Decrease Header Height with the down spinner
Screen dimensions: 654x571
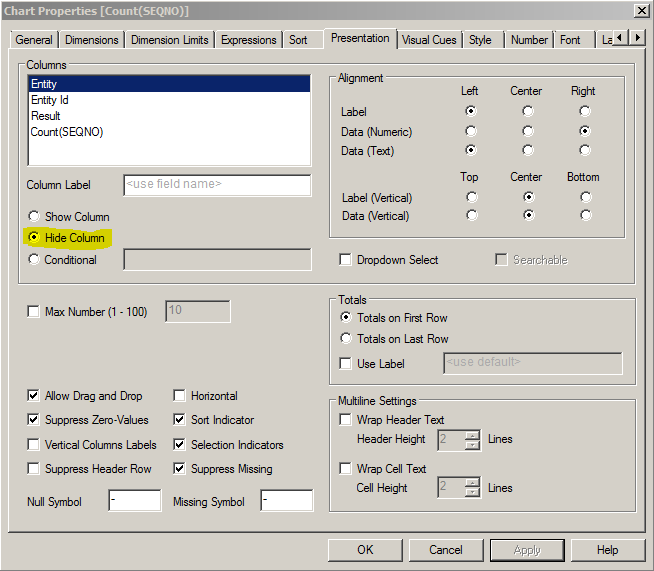tap(472, 445)
